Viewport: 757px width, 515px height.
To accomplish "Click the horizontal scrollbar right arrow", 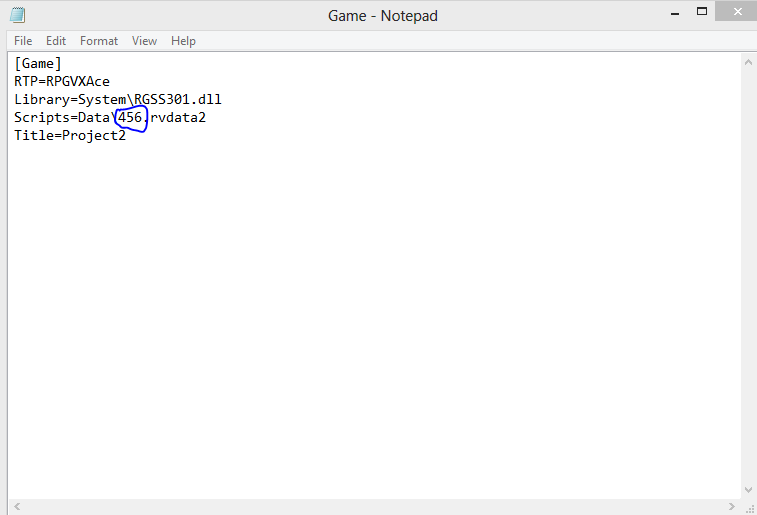I will 732,506.
